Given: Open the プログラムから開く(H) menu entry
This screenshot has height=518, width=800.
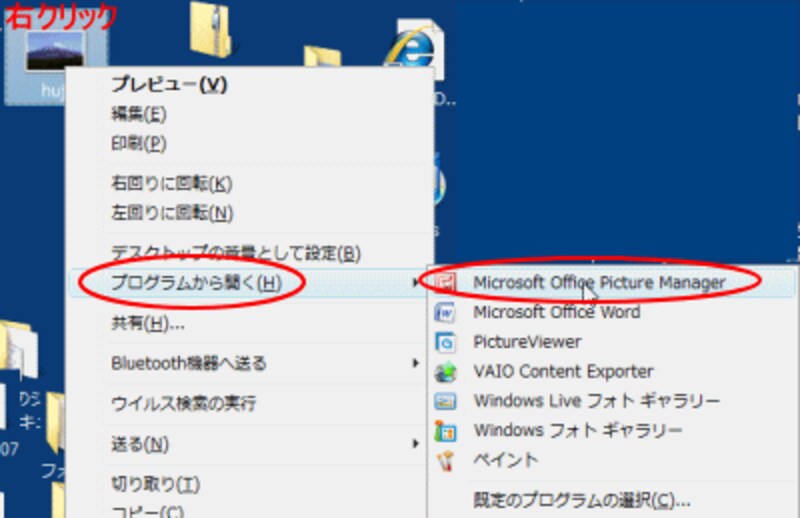Looking at the screenshot, I should (x=196, y=282).
